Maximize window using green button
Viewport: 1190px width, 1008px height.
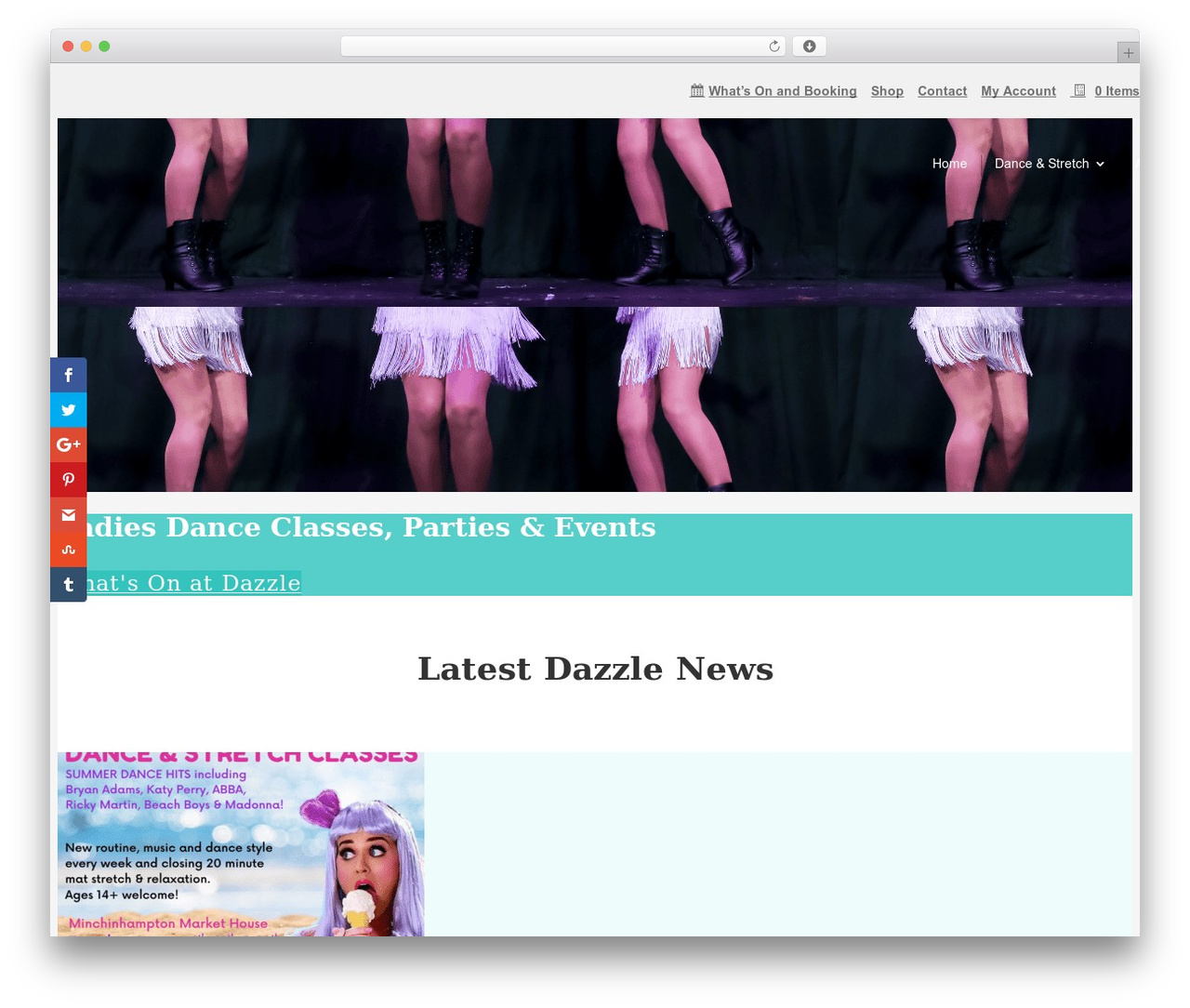pyautogui.click(x=104, y=46)
